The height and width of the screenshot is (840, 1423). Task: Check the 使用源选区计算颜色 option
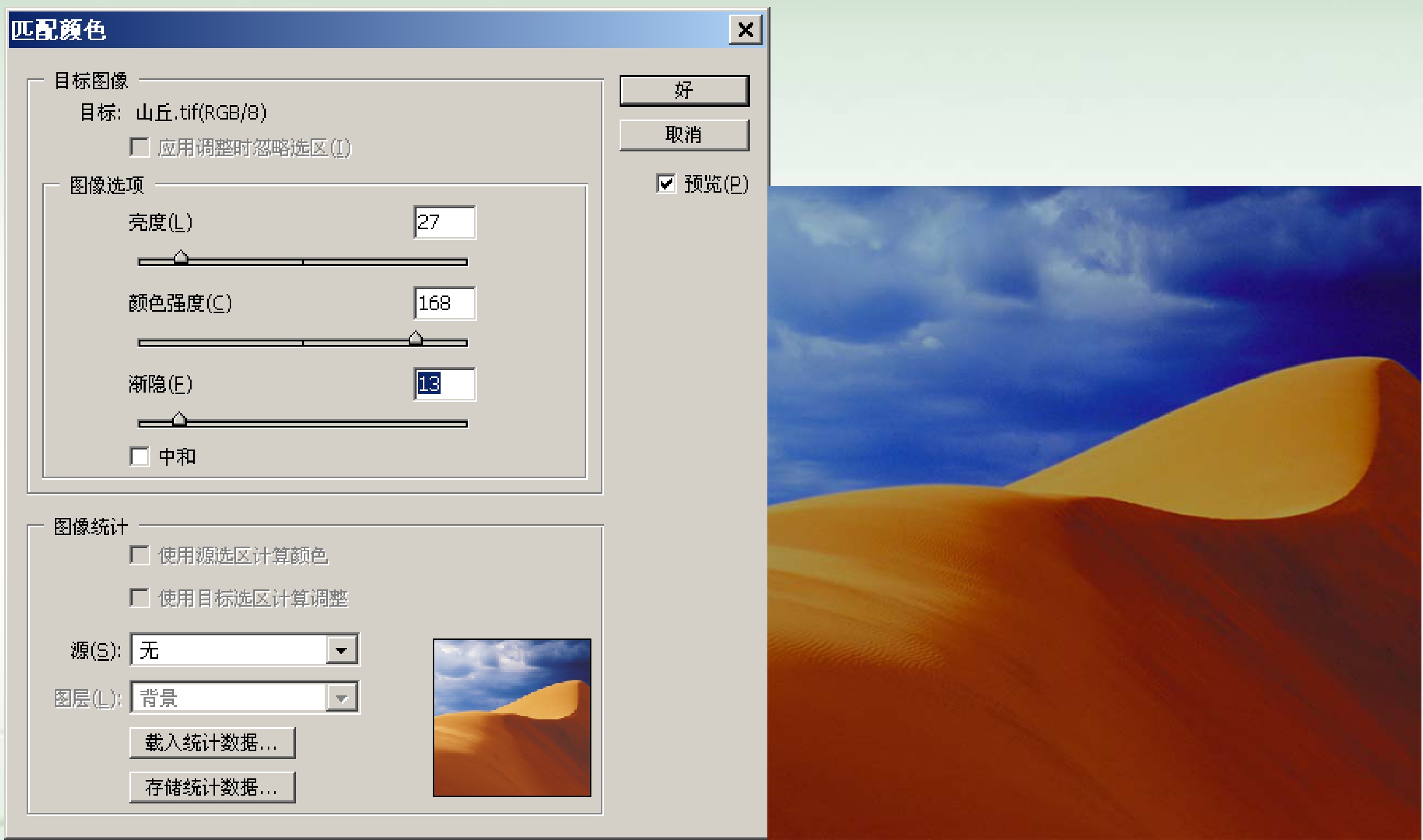(140, 555)
